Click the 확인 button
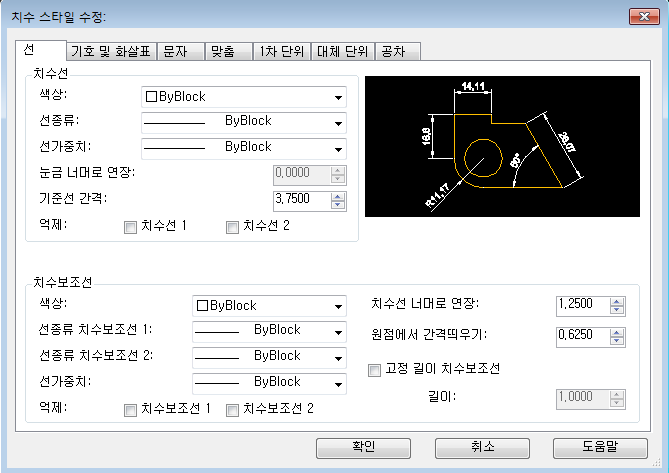 363,448
